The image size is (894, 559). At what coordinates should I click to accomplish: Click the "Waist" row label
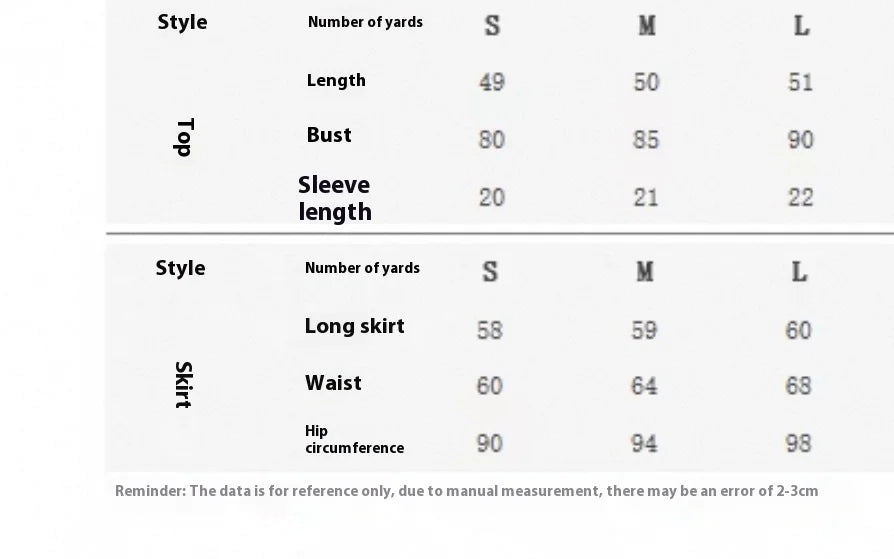[333, 383]
